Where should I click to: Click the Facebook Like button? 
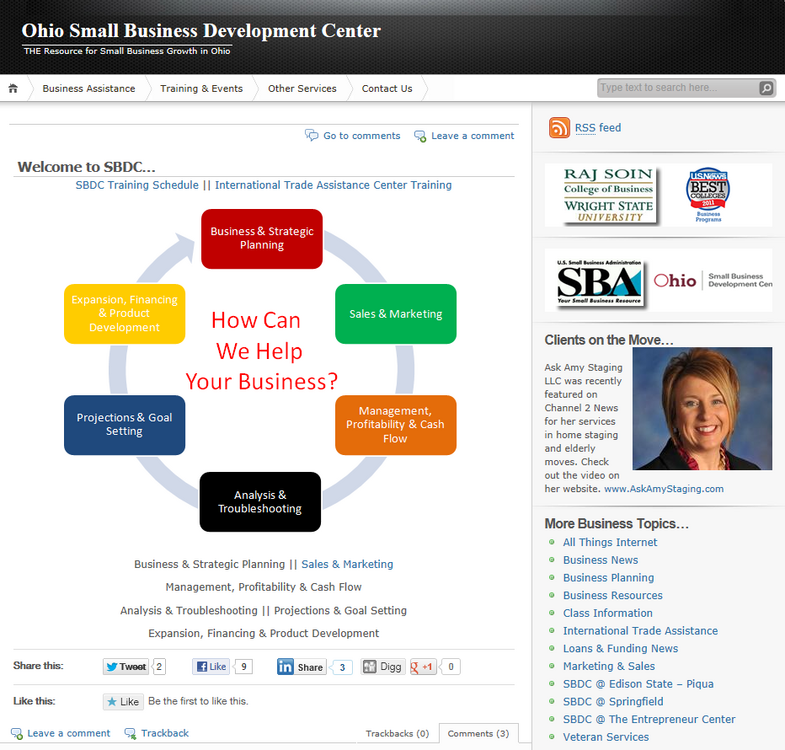(211, 666)
